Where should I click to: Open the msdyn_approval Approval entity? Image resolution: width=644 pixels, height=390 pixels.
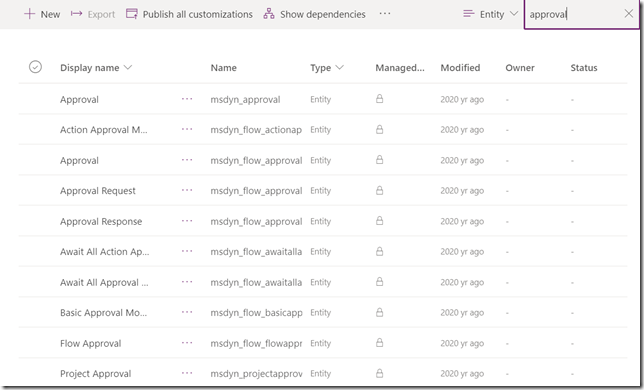(x=79, y=100)
